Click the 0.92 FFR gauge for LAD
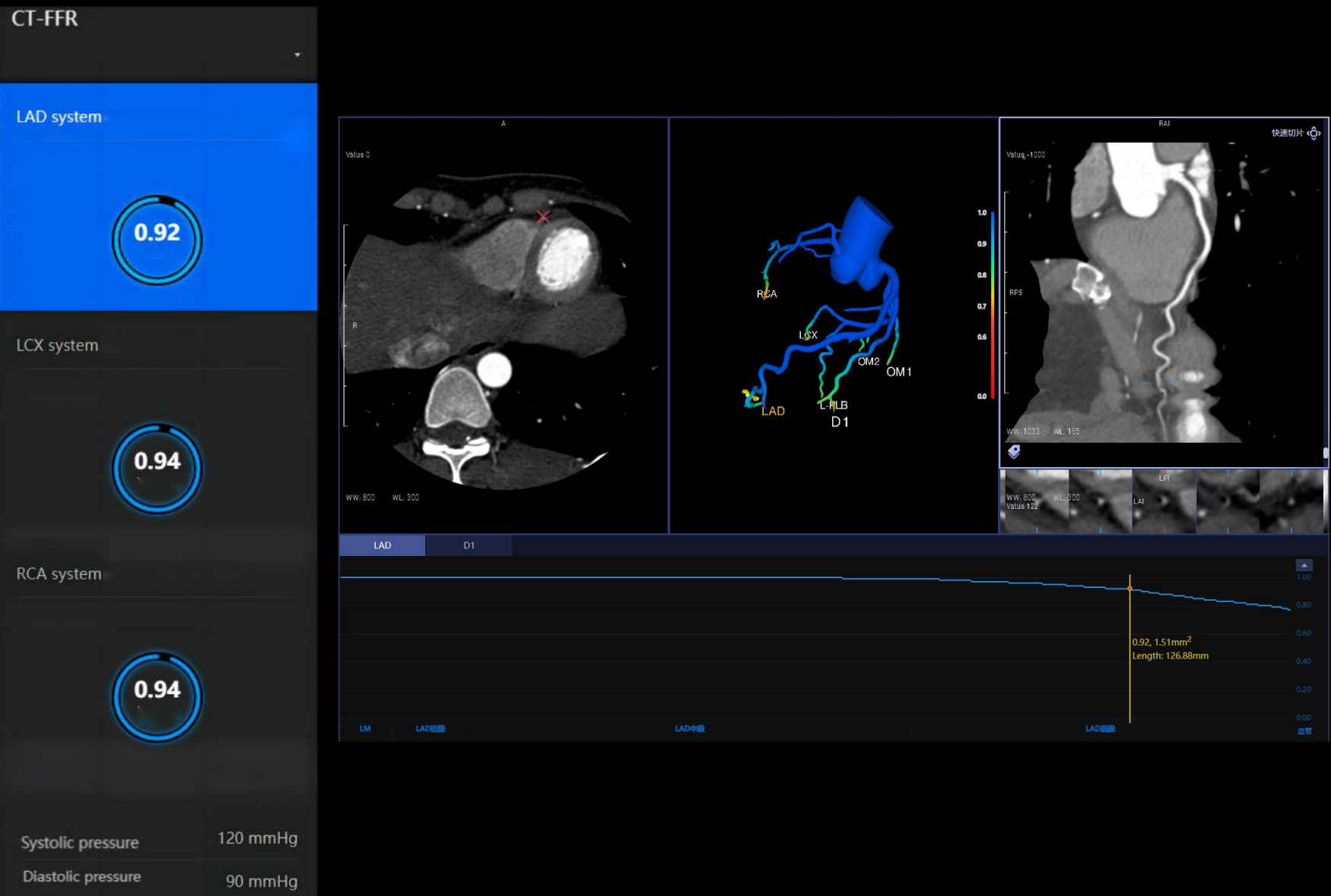1331x896 pixels. click(157, 240)
